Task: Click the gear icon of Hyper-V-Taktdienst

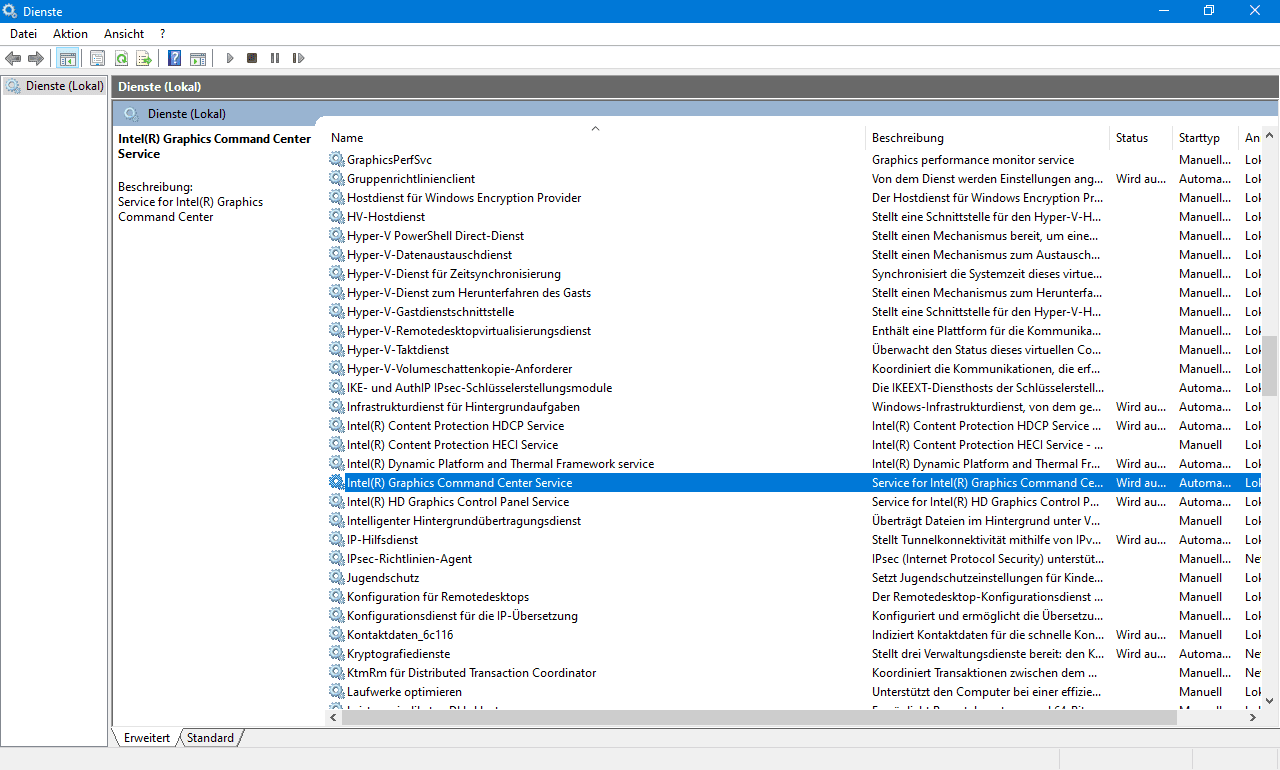Action: point(337,350)
